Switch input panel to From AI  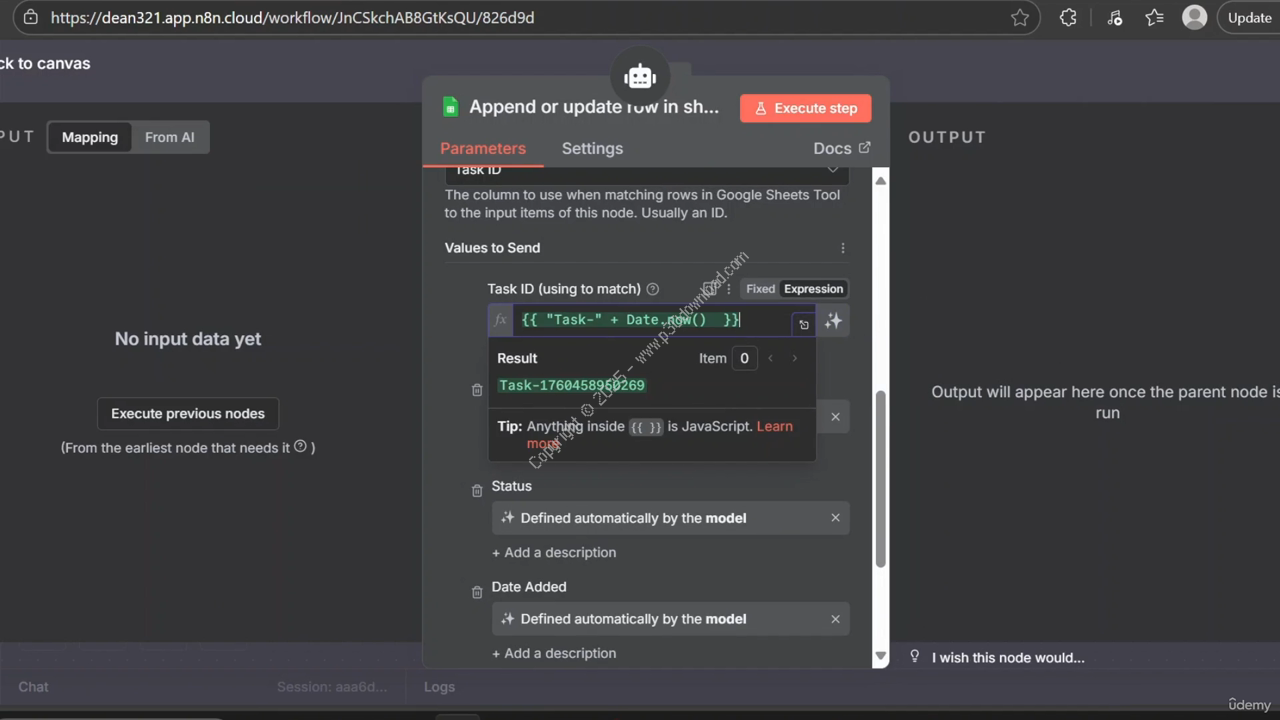point(169,137)
